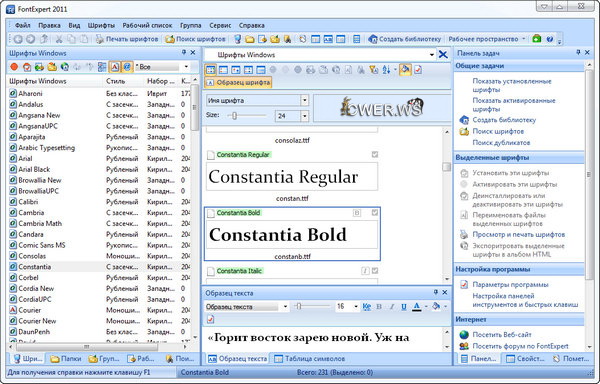Click the tree-list icon in fonts panel toolbar

point(102,67)
